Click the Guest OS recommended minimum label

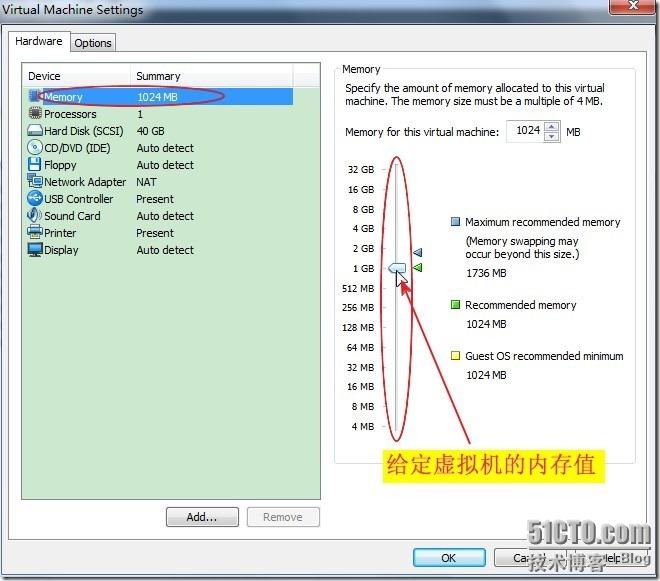point(544,356)
